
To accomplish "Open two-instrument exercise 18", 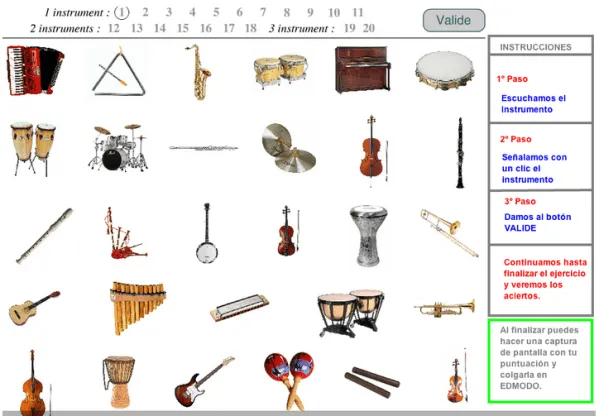I will [x=251, y=28].
